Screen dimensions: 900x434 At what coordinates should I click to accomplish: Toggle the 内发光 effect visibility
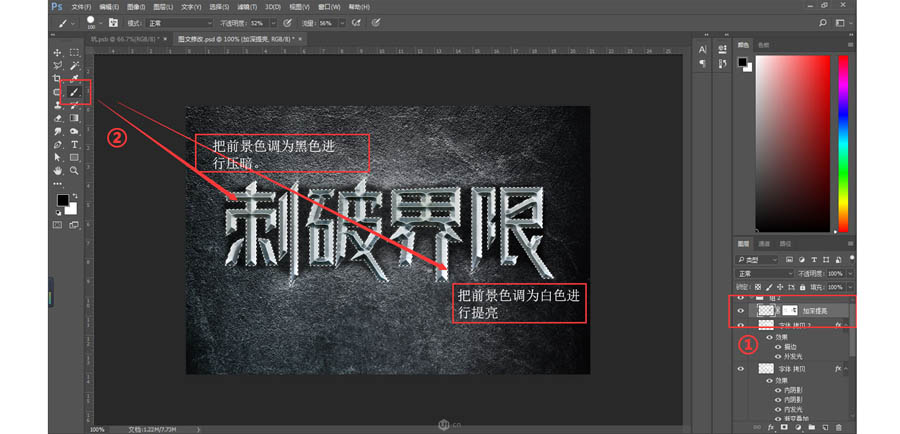[x=778, y=409]
